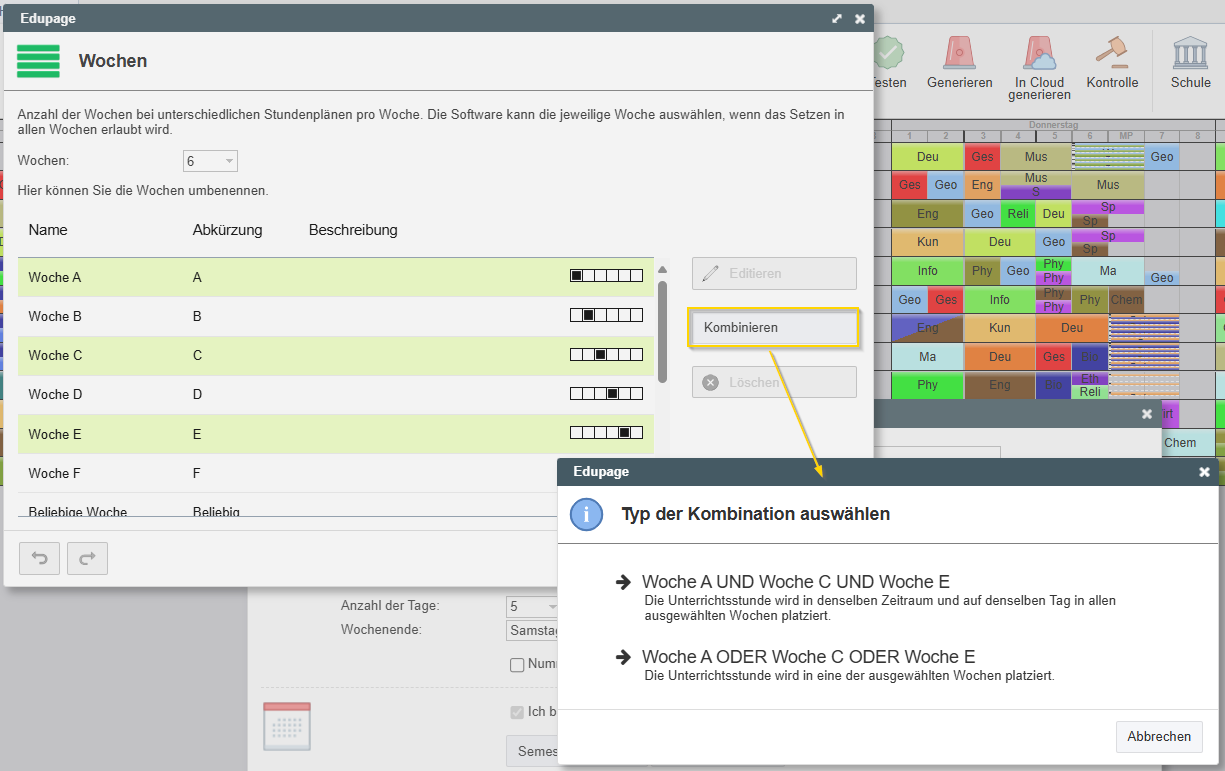Click the week list vertical scrollbar
The image size is (1225, 771).
(662, 330)
